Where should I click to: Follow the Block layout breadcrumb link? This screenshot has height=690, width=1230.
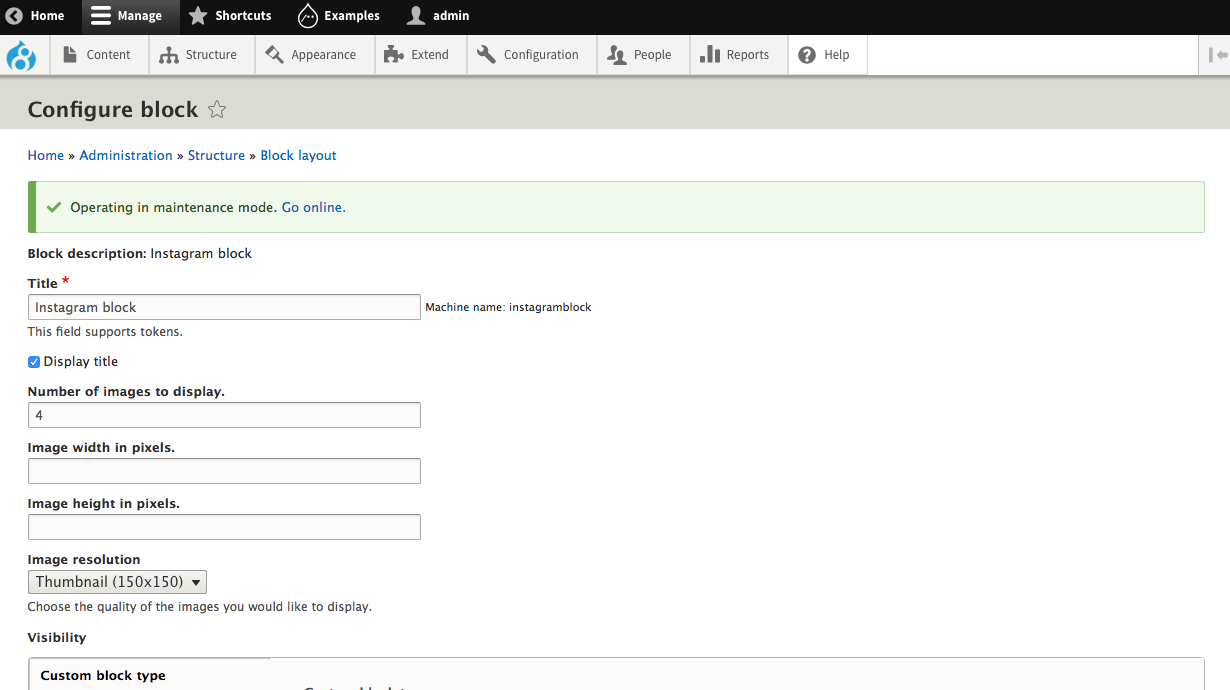coord(298,155)
